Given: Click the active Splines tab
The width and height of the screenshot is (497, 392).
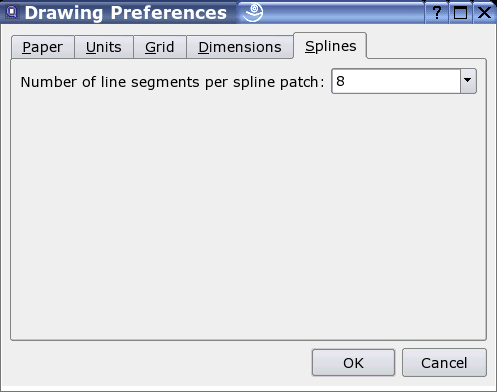Looking at the screenshot, I should point(330,46).
